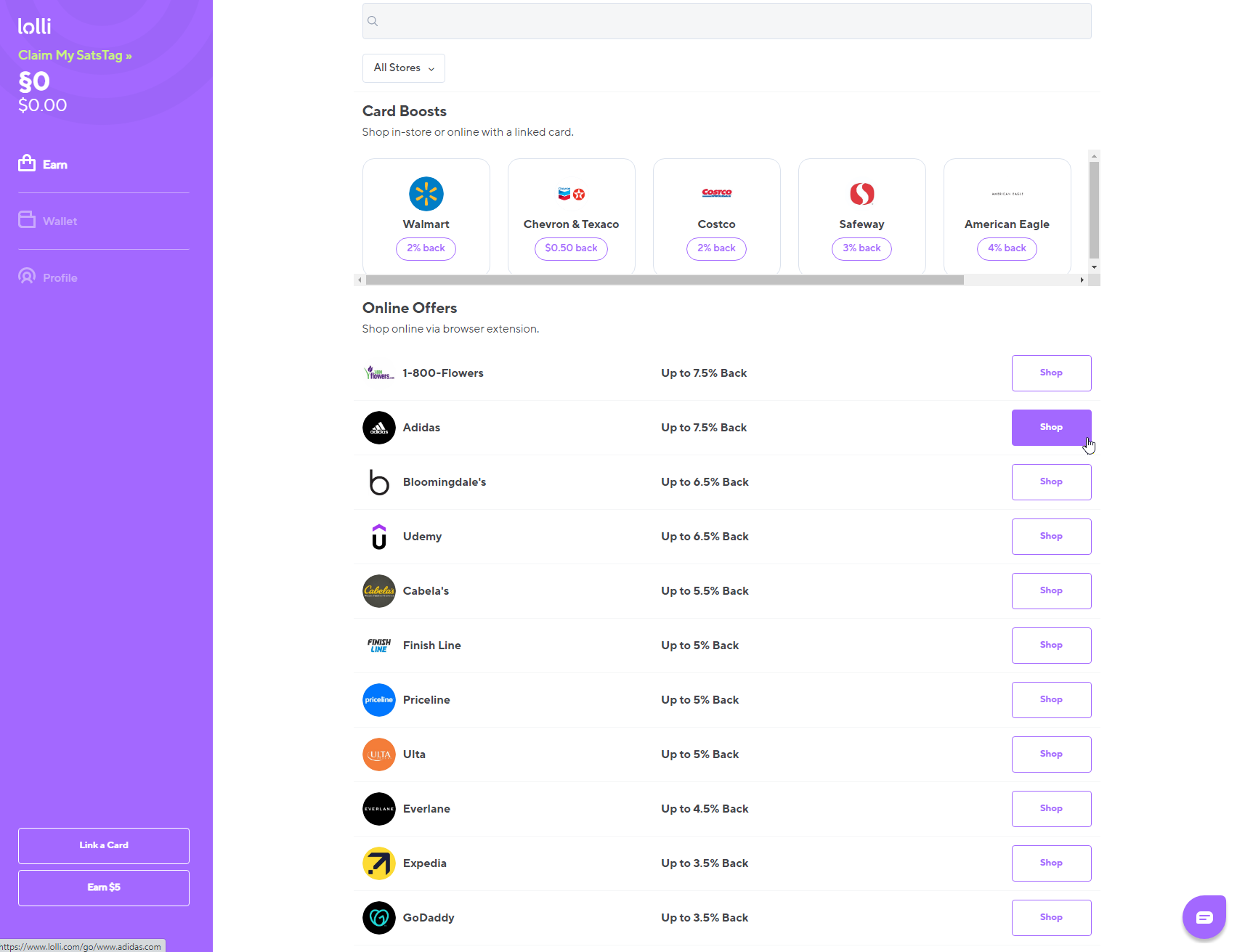Click the lolli logo in the sidebar
Viewport: 1237px width, 952px height.
34,26
